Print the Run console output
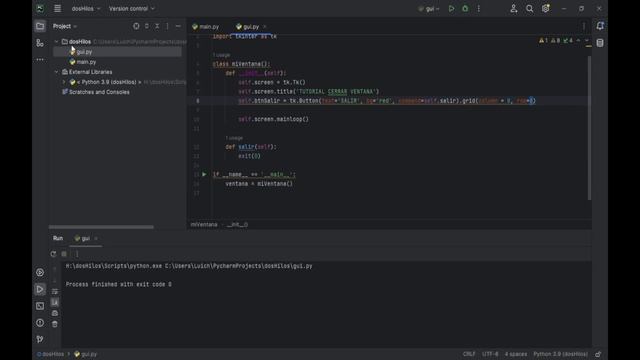This screenshot has width=640, height=360. [55, 313]
